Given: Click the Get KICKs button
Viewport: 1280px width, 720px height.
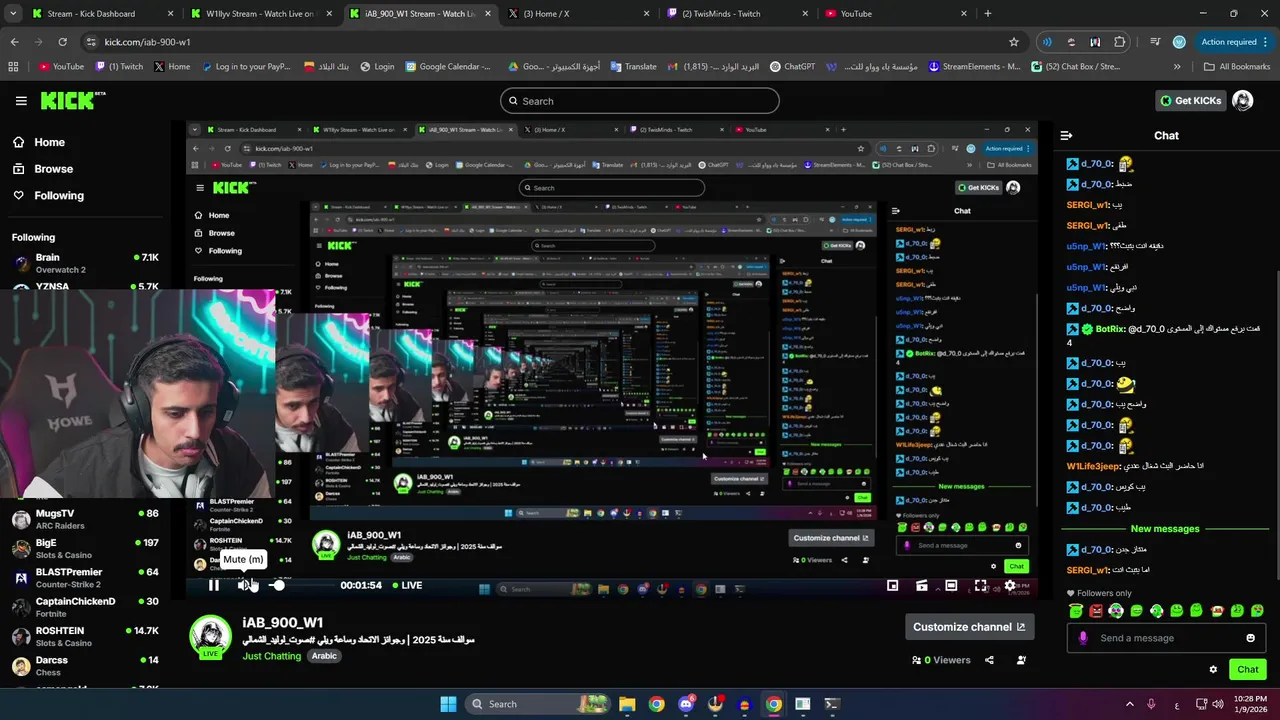Looking at the screenshot, I should 1190,100.
